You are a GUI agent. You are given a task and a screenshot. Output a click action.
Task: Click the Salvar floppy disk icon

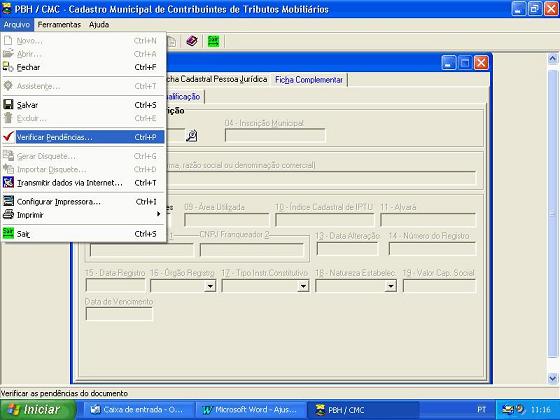(x=8, y=104)
